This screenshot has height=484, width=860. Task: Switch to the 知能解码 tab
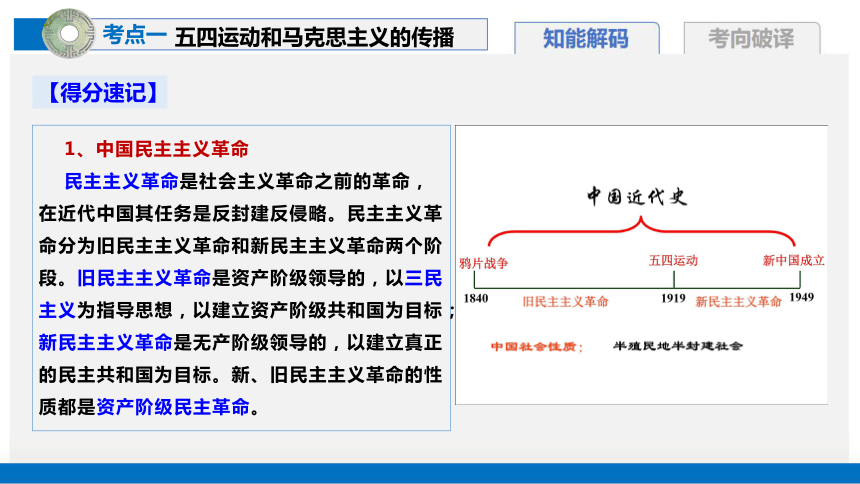point(586,38)
